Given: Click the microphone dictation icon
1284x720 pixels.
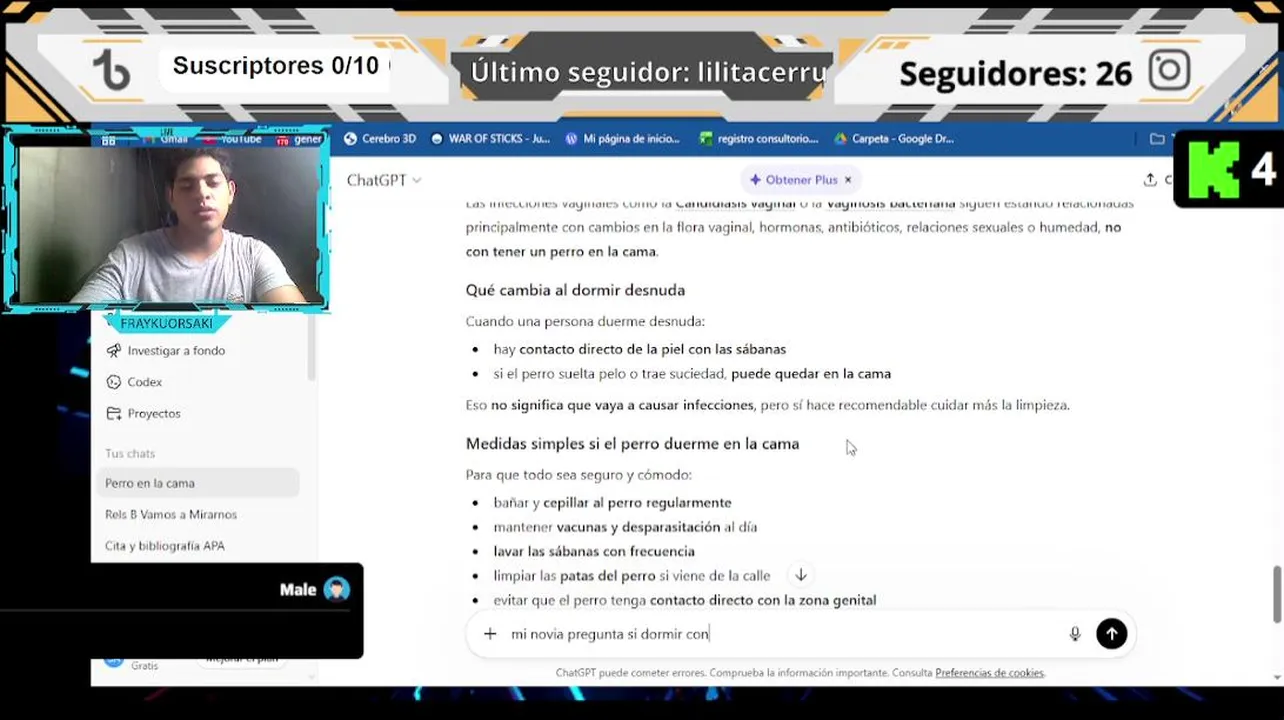Looking at the screenshot, I should pyautogui.click(x=1075, y=634).
